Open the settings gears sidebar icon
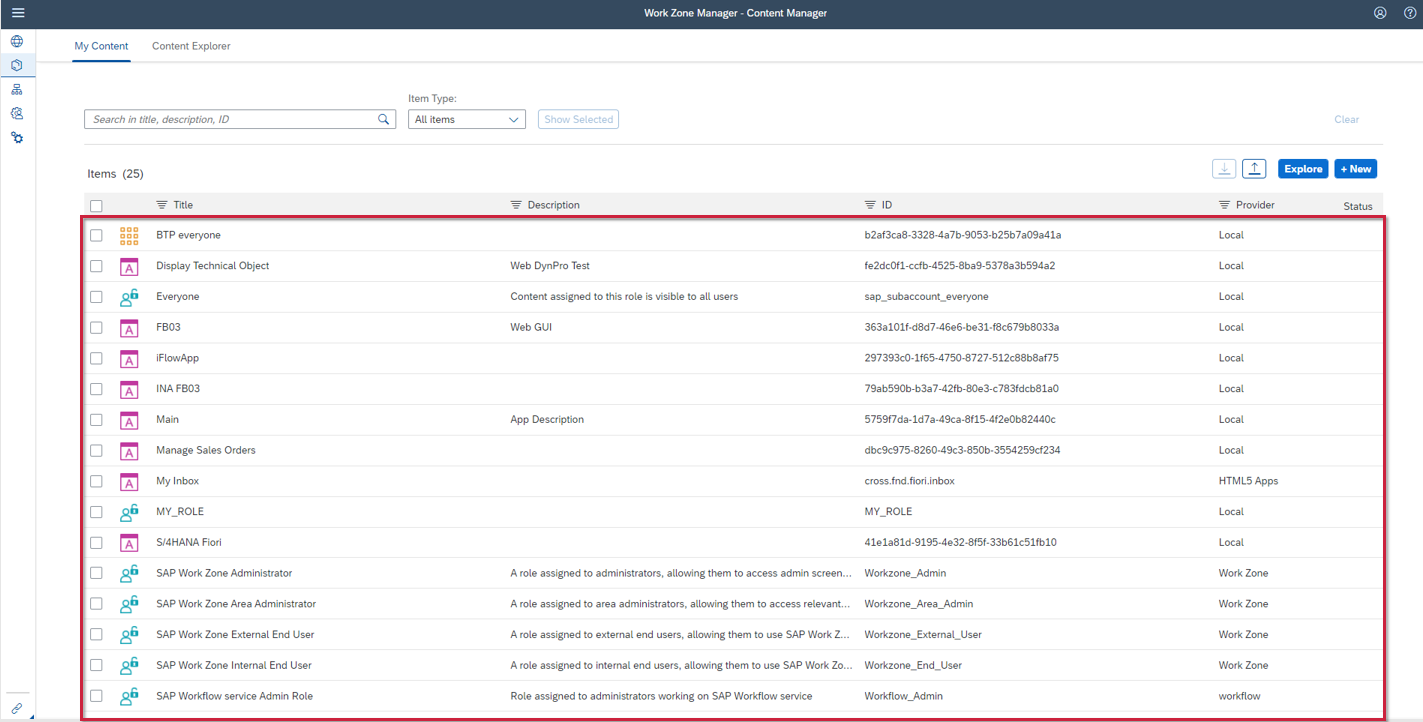 [17, 137]
